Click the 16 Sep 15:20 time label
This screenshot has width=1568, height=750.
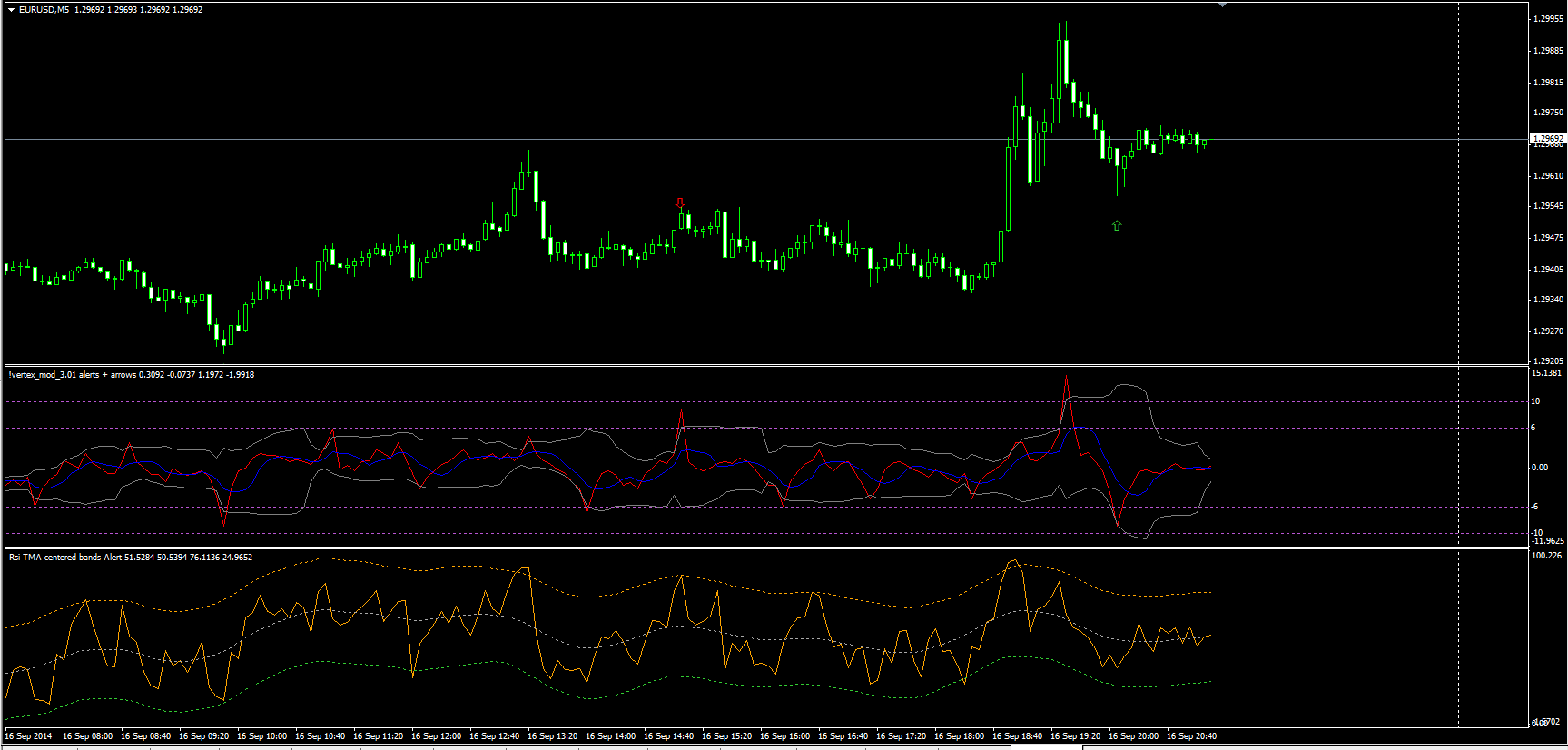pos(727,736)
